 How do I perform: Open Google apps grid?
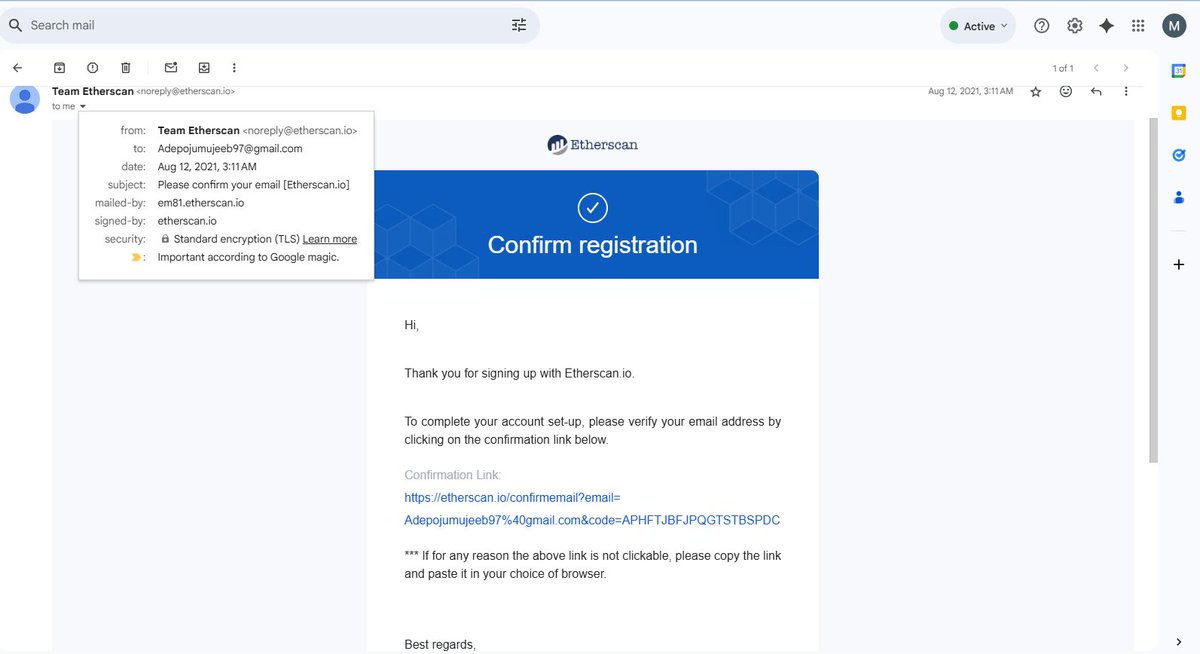1138,26
